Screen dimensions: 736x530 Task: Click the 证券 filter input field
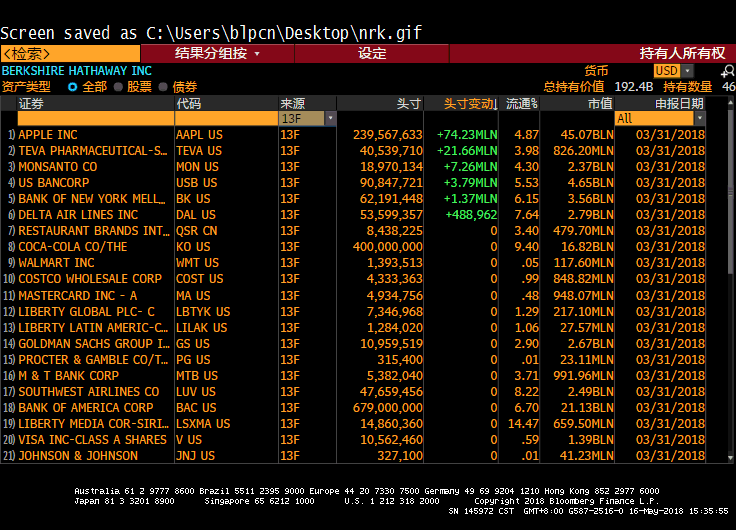click(x=96, y=118)
